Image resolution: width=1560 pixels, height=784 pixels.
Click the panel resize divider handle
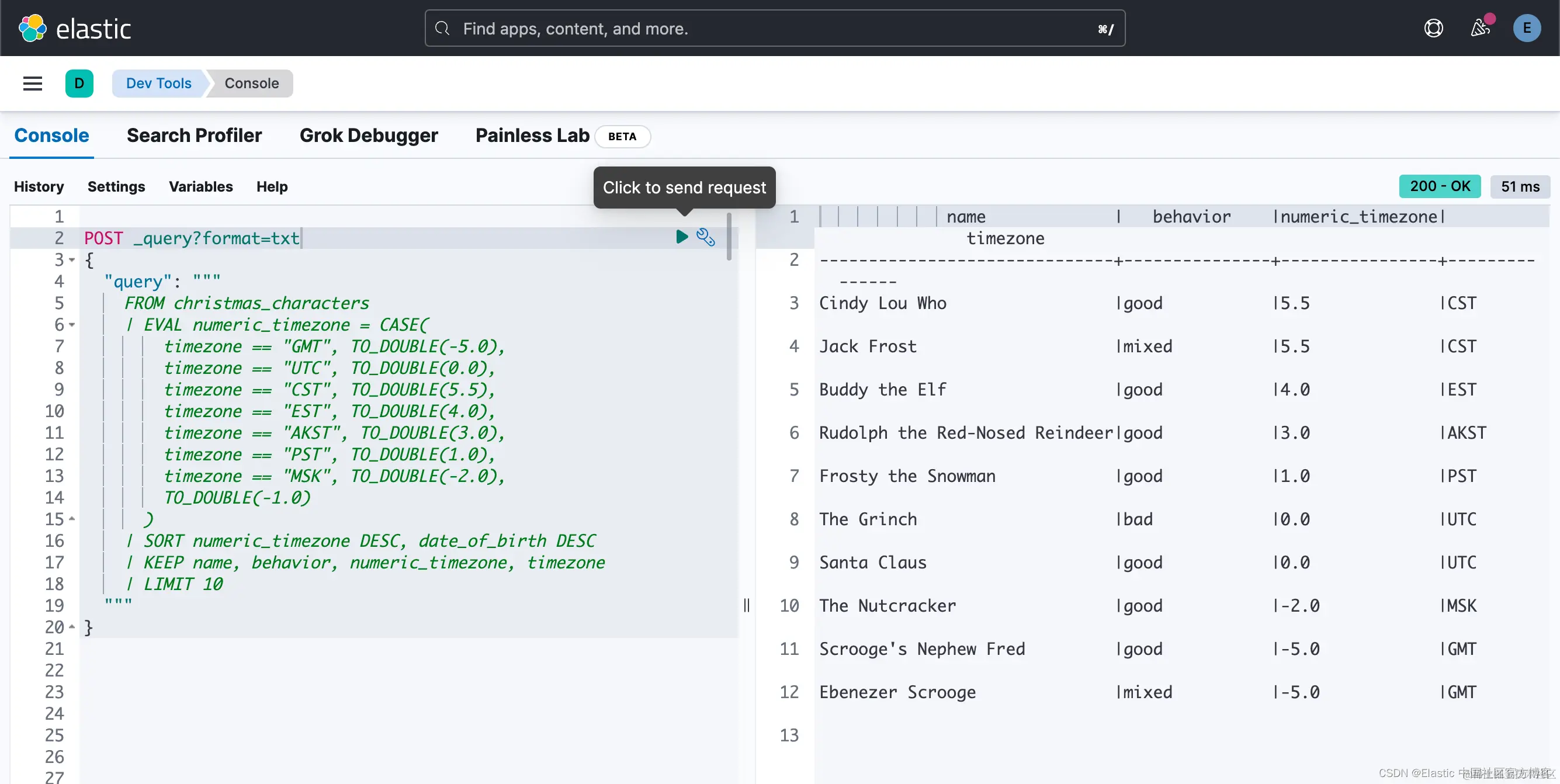tap(747, 605)
